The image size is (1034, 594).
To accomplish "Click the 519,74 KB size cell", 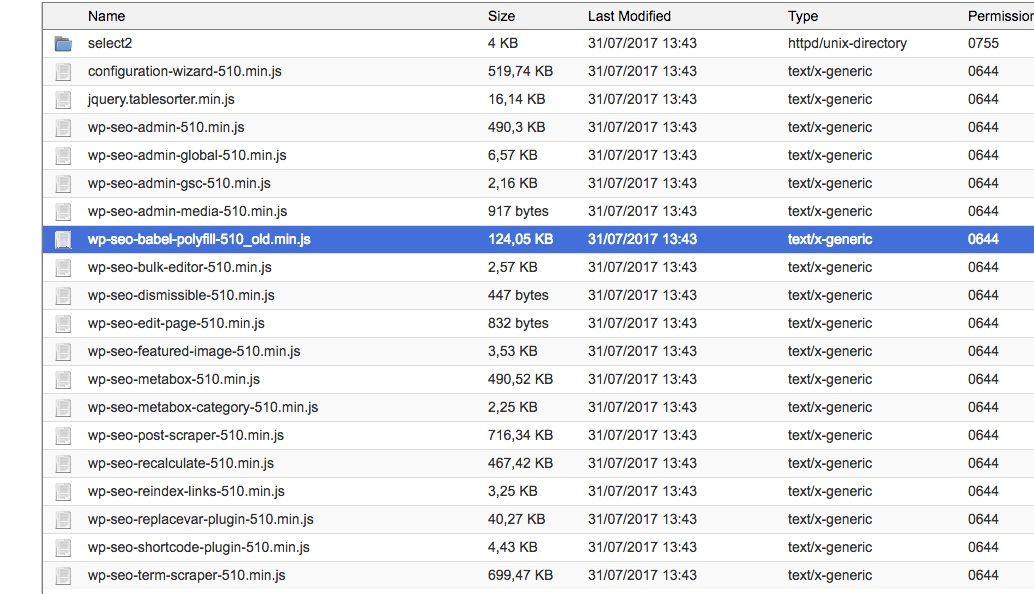I will pos(520,71).
